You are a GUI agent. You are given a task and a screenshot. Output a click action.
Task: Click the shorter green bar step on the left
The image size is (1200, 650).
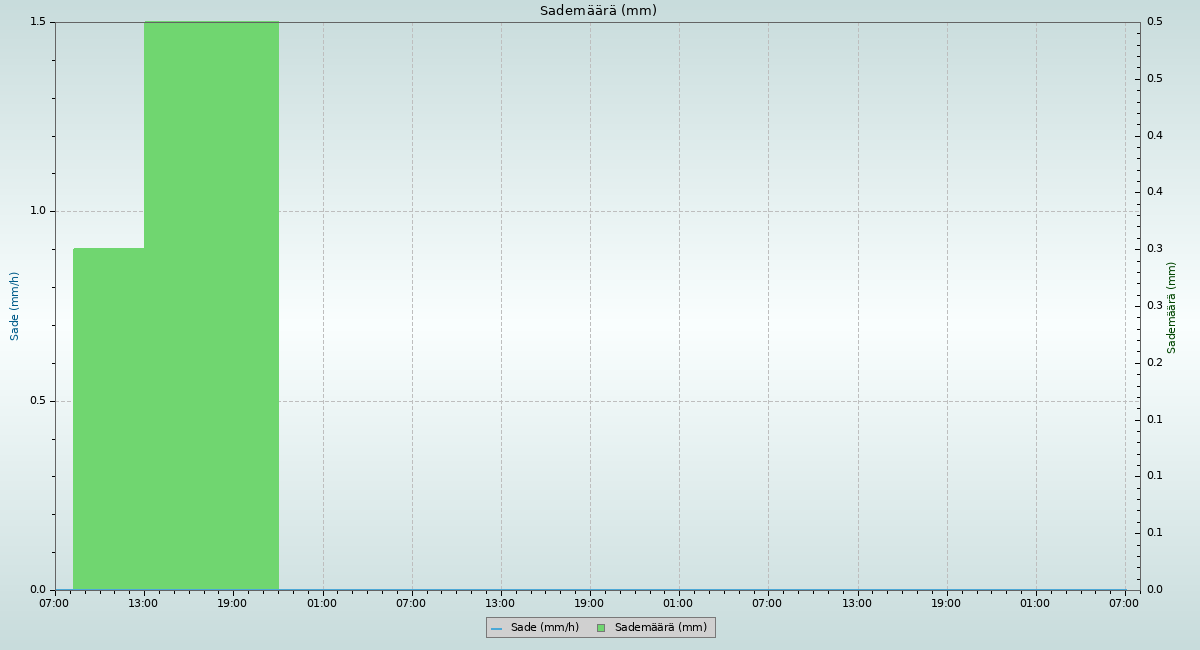click(x=108, y=420)
